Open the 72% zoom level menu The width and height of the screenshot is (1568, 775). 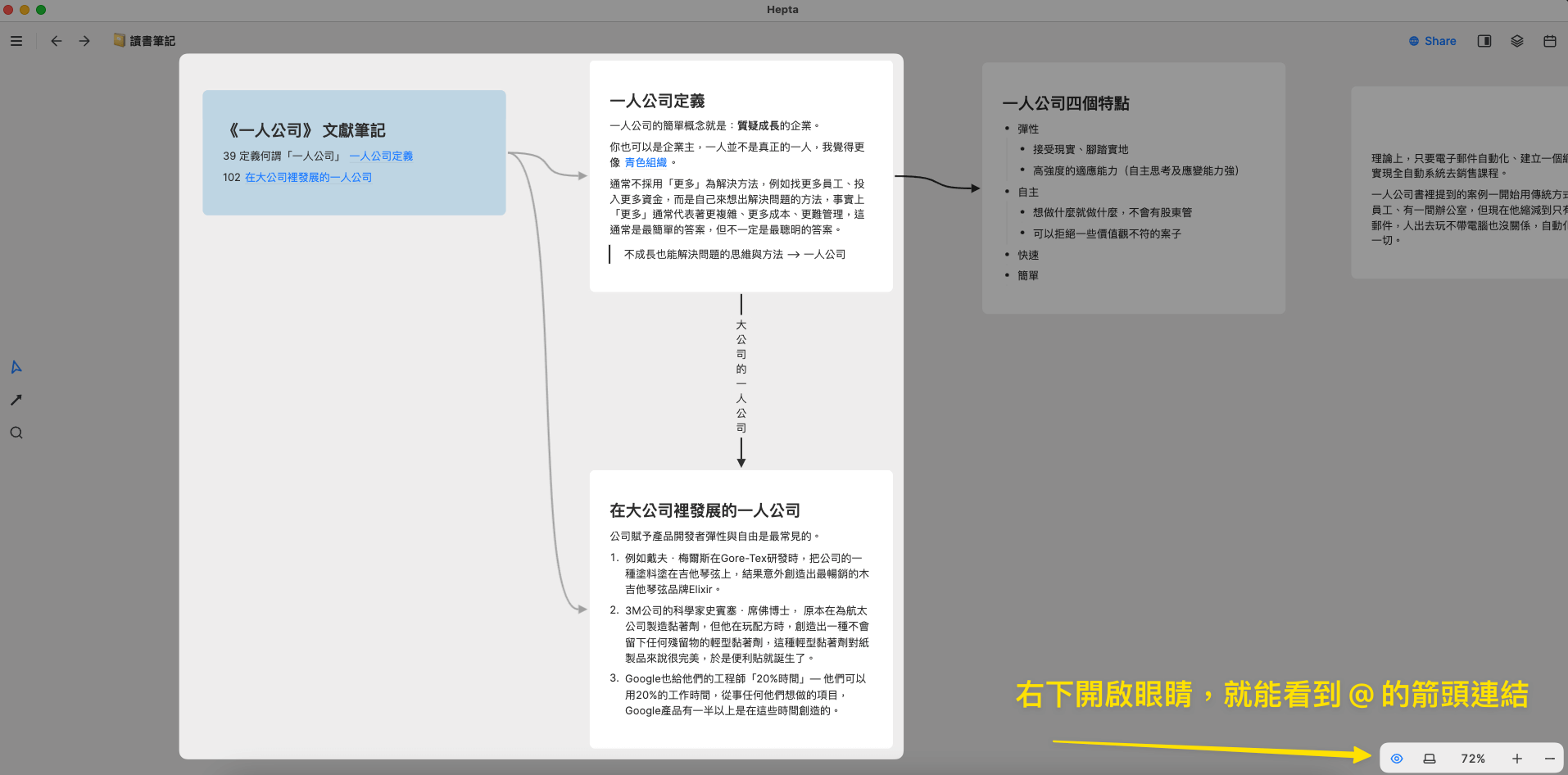(x=1473, y=759)
